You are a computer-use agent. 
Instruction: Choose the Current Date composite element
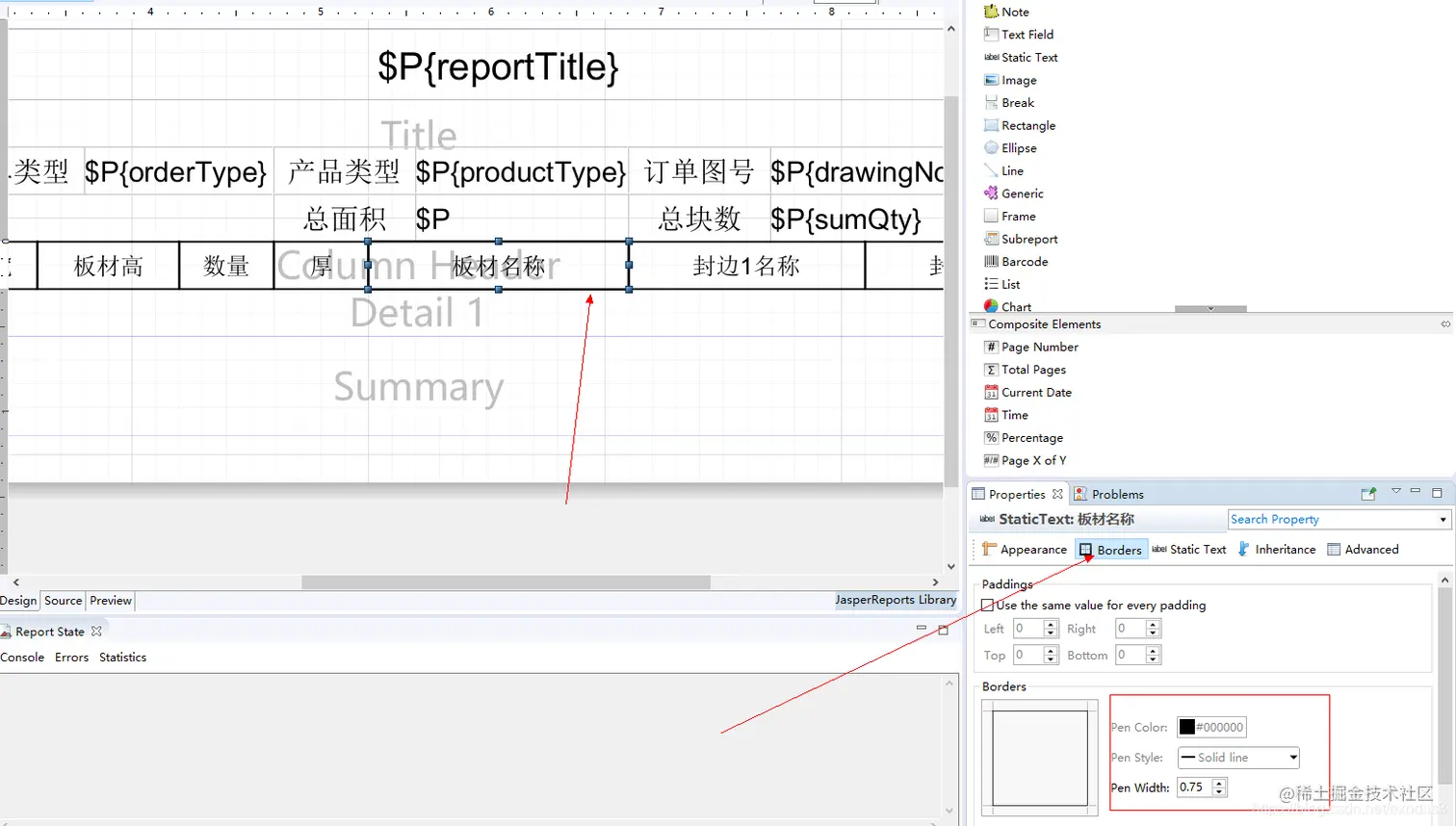click(1027, 393)
